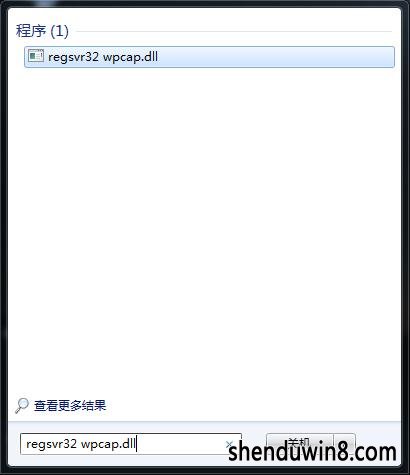Click the regsvr32 wpcap.dll program icon
The image size is (410, 475).
pyautogui.click(x=36, y=56)
